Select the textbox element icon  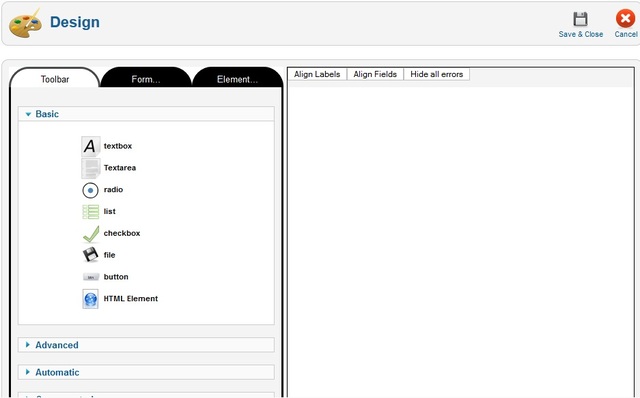click(x=91, y=146)
